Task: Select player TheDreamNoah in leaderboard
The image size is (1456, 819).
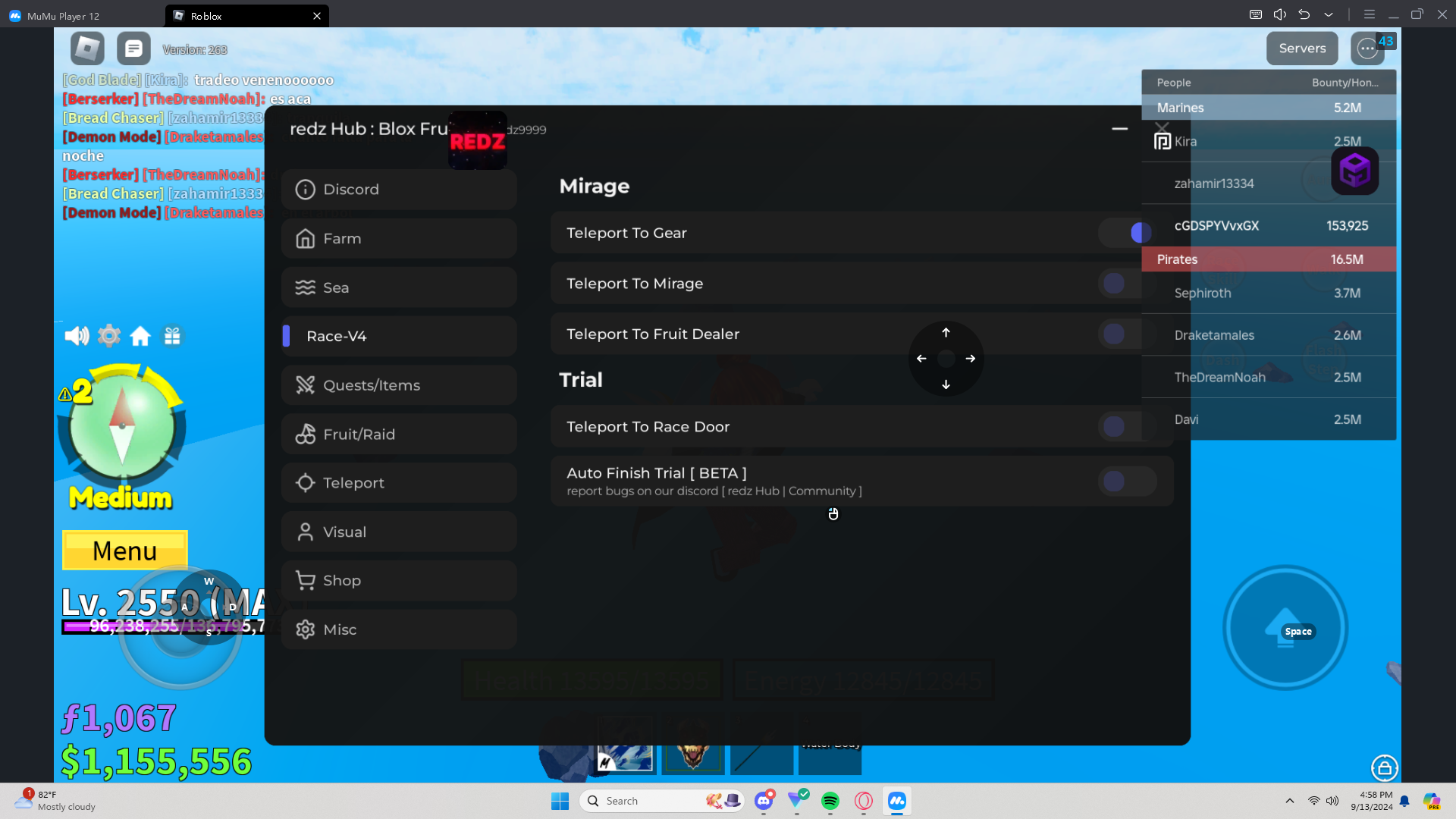Action: tap(1269, 378)
